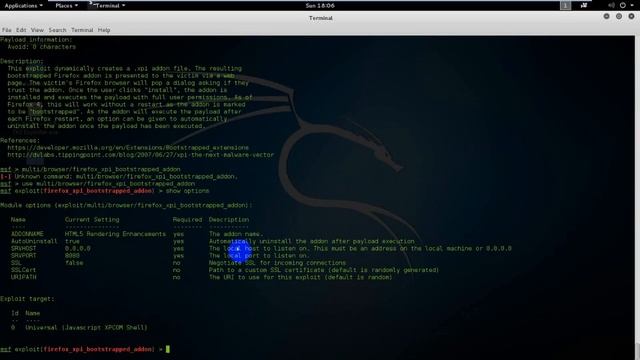
Task: Open the Terminal menu in menu bar
Action: tap(82, 30)
